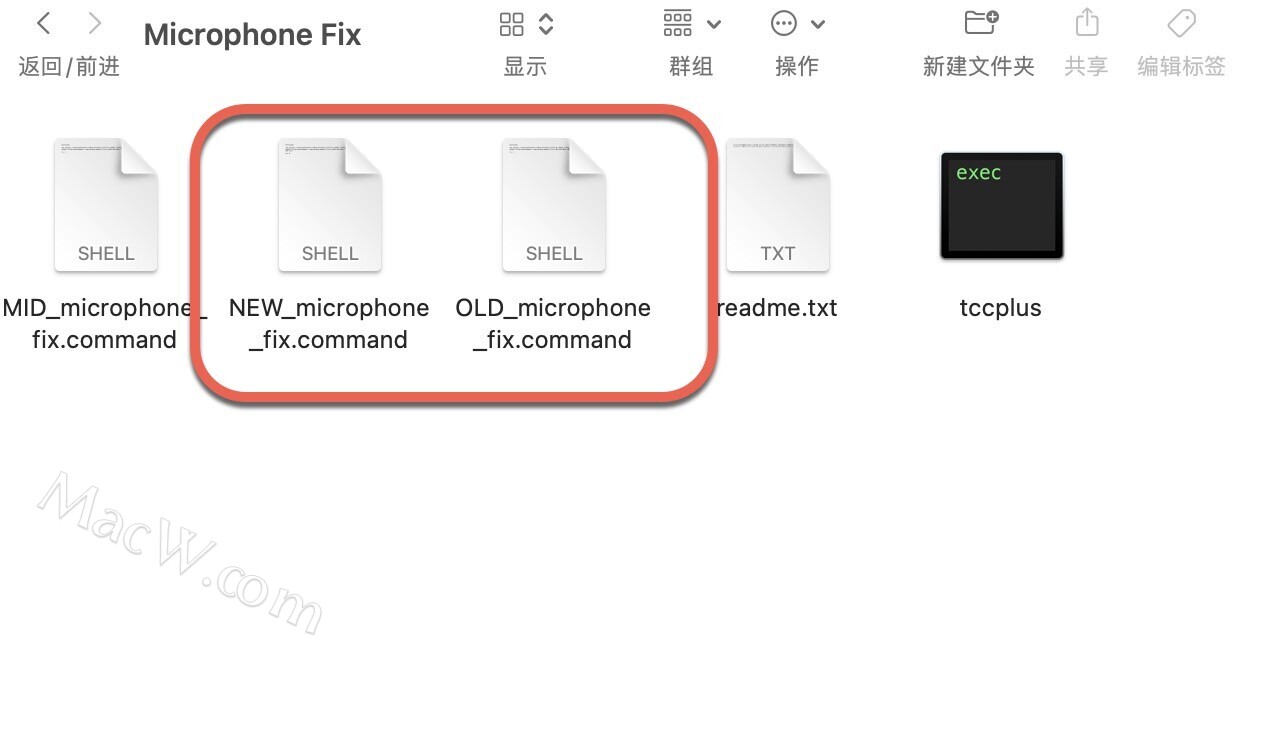Select the NEW_microphone_fix.command shell file

tap(330, 205)
